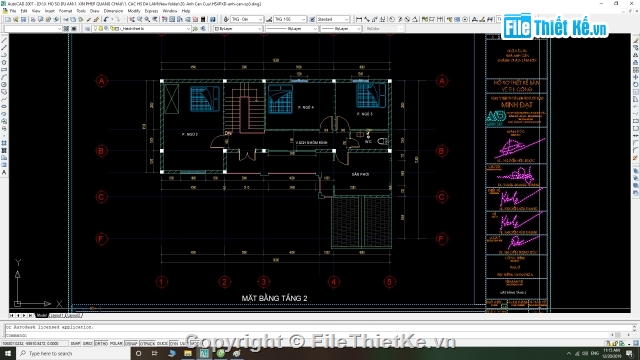Toggle OSNAP in status bar

131,343
